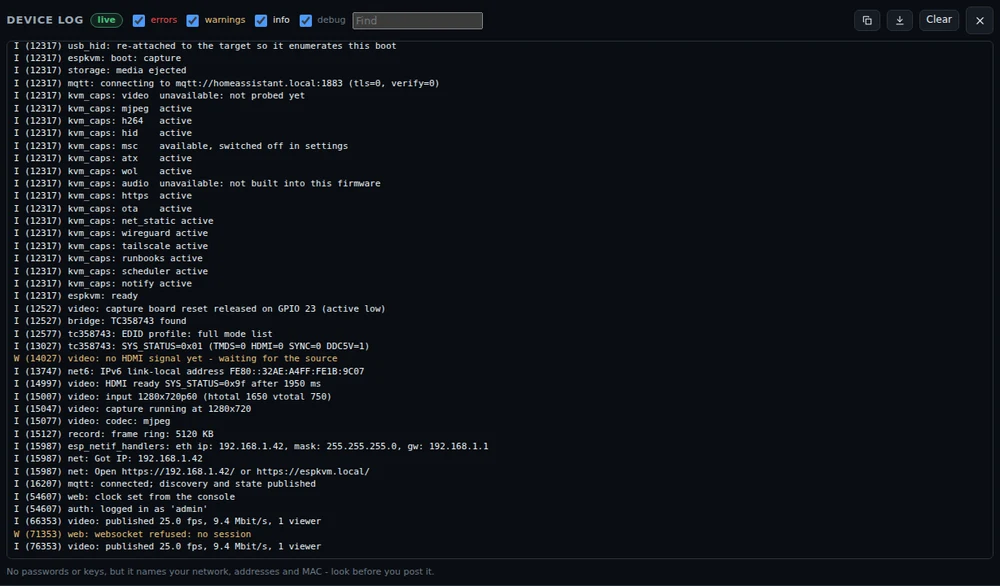1000x586 pixels.
Task: Select the 'kvm_caps: tailscale active' line
Action: [110, 246]
